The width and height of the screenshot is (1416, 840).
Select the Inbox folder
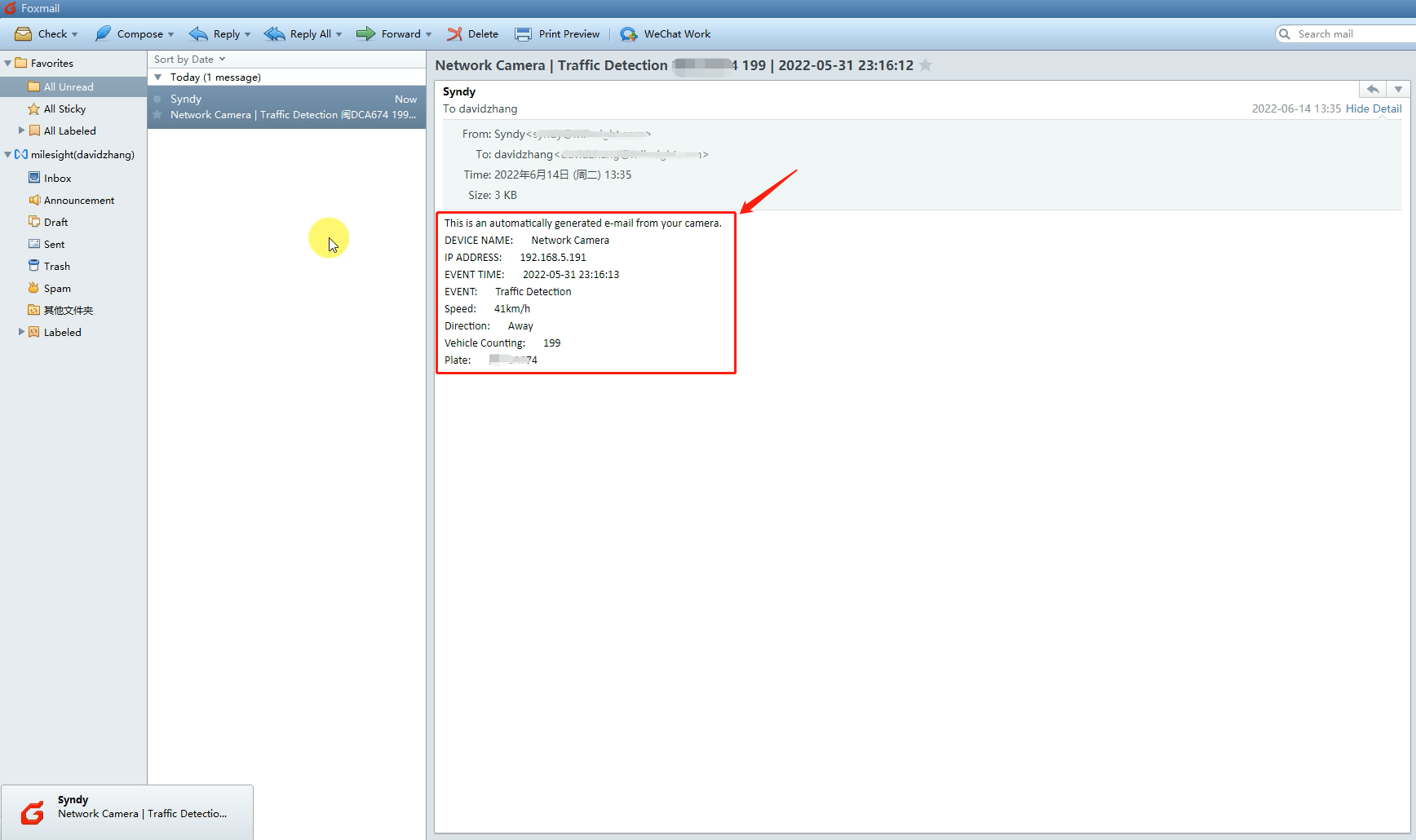click(57, 179)
